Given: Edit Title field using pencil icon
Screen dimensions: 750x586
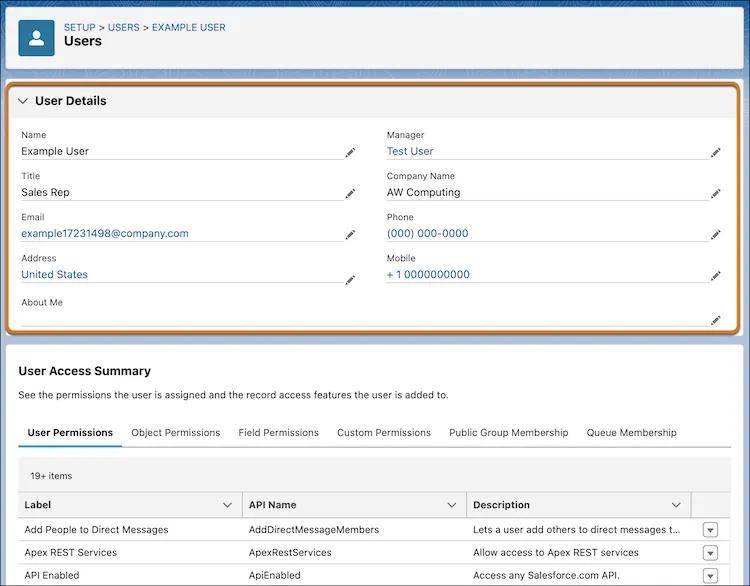Looking at the screenshot, I should [x=350, y=193].
